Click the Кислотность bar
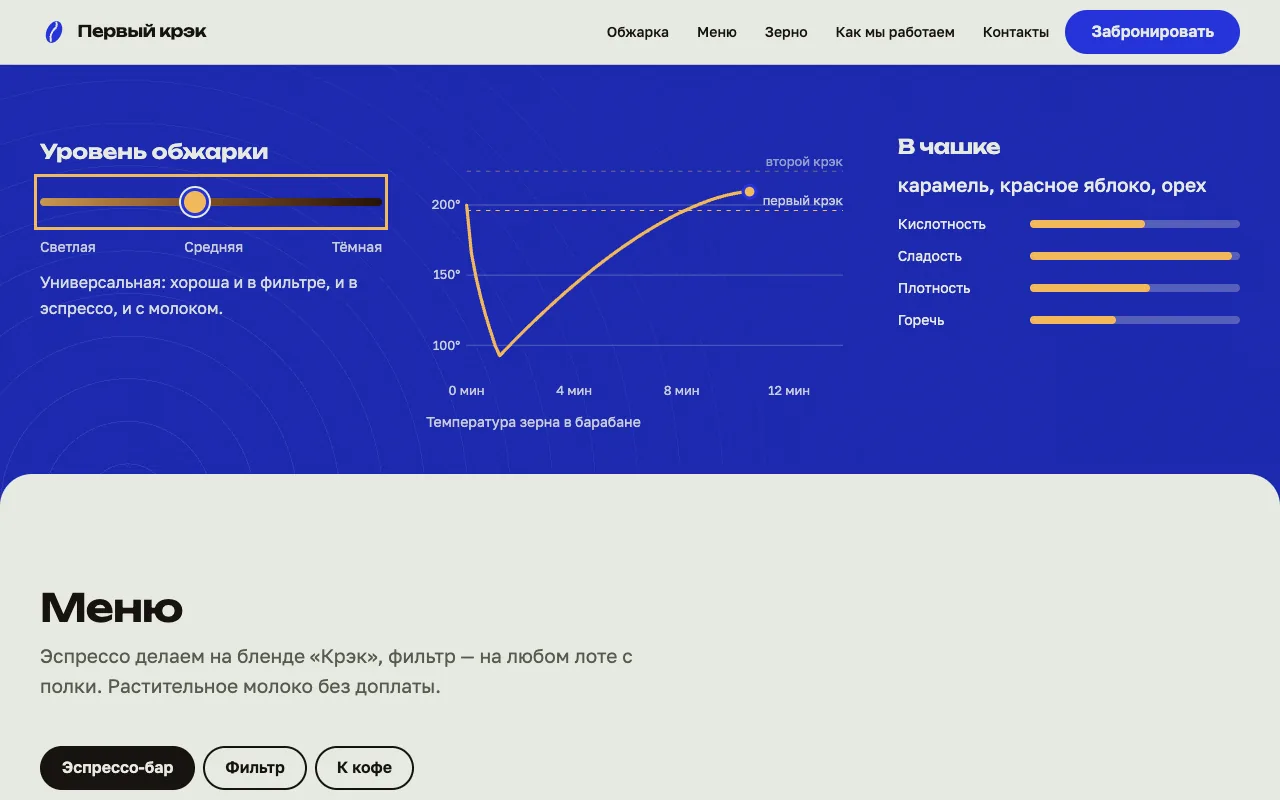Image resolution: width=1280 pixels, height=800 pixels. click(1135, 224)
